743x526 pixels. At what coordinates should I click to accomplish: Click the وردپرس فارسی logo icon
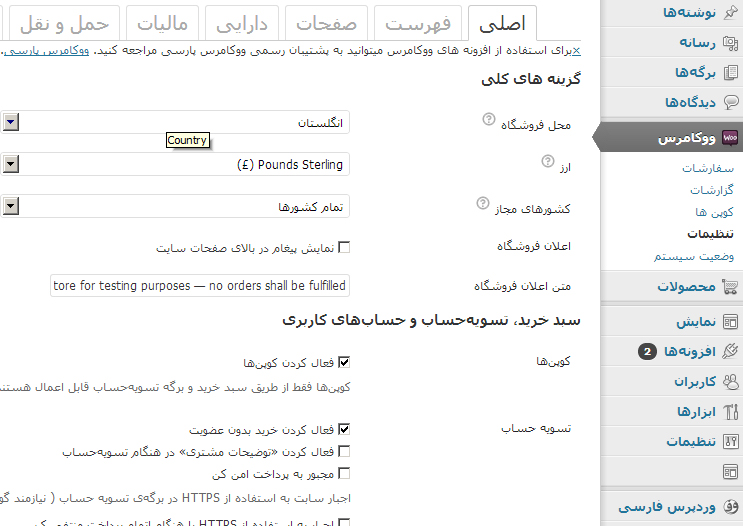[x=730, y=507]
